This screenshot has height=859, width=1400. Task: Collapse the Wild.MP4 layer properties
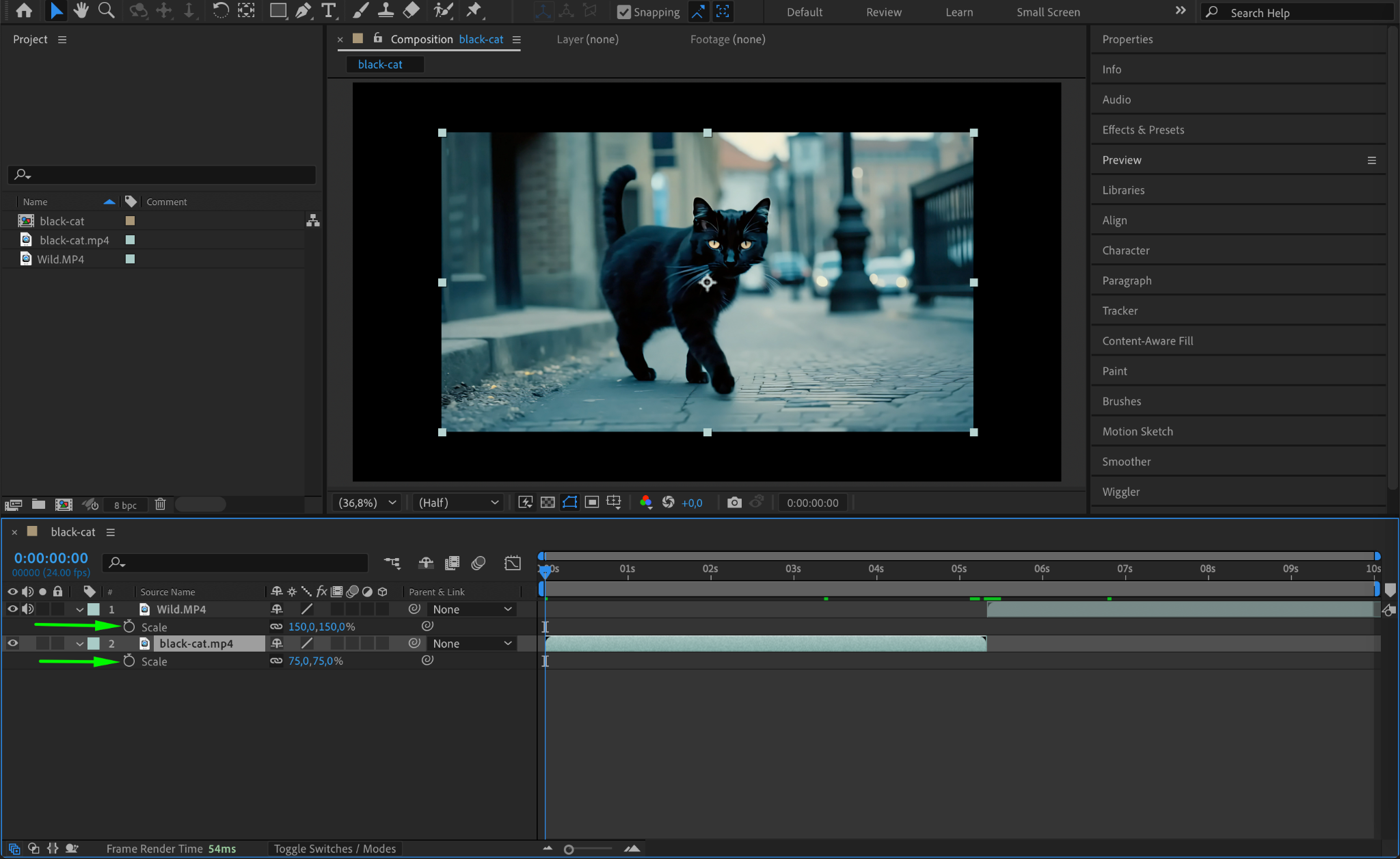click(80, 609)
